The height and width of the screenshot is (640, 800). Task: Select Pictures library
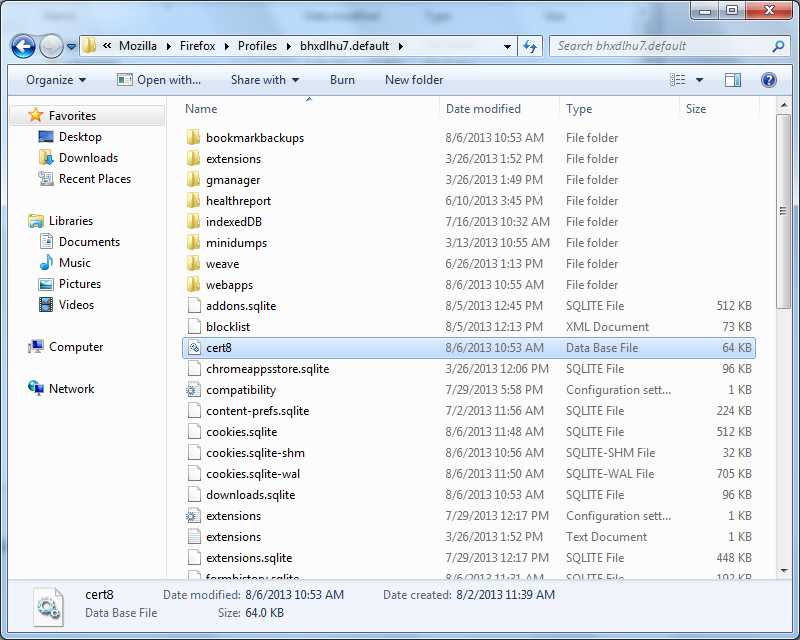pyautogui.click(x=80, y=284)
